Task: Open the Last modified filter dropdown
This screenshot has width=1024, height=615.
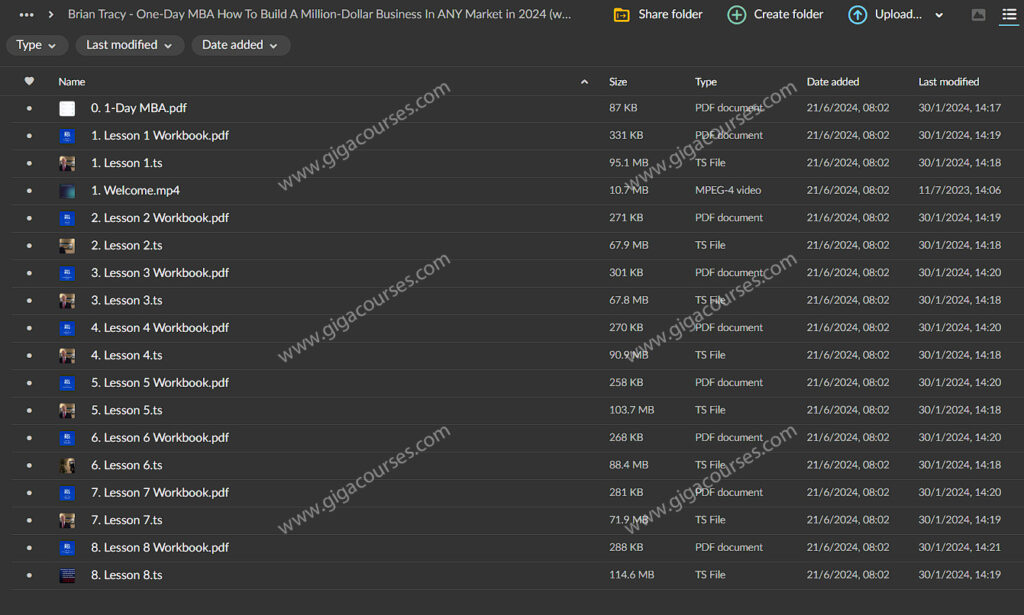Action: pyautogui.click(x=129, y=45)
